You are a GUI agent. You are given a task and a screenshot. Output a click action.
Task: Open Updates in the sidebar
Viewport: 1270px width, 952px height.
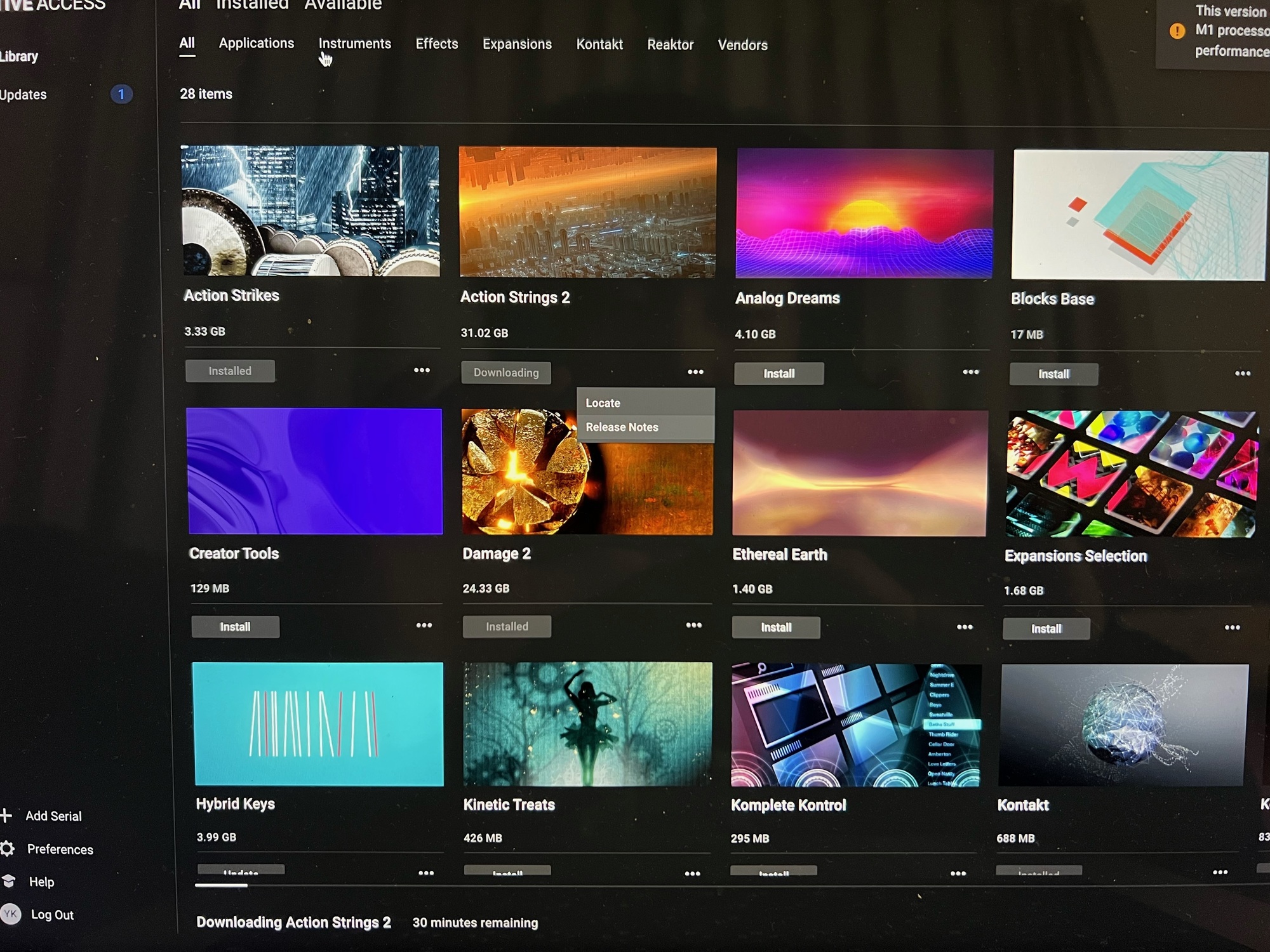tap(23, 95)
